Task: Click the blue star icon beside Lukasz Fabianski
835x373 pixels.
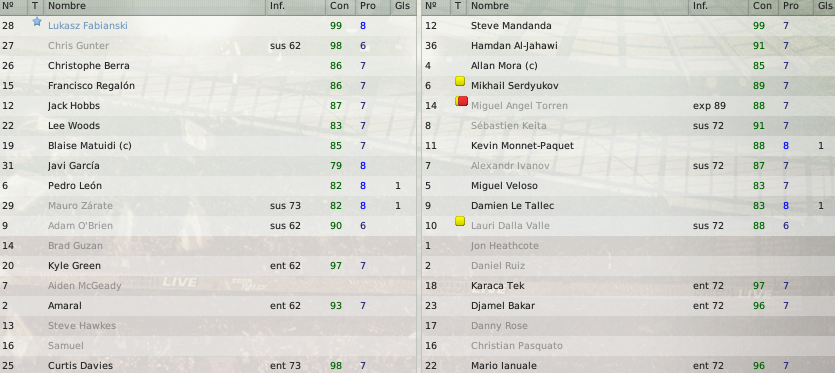Action: coord(37,22)
